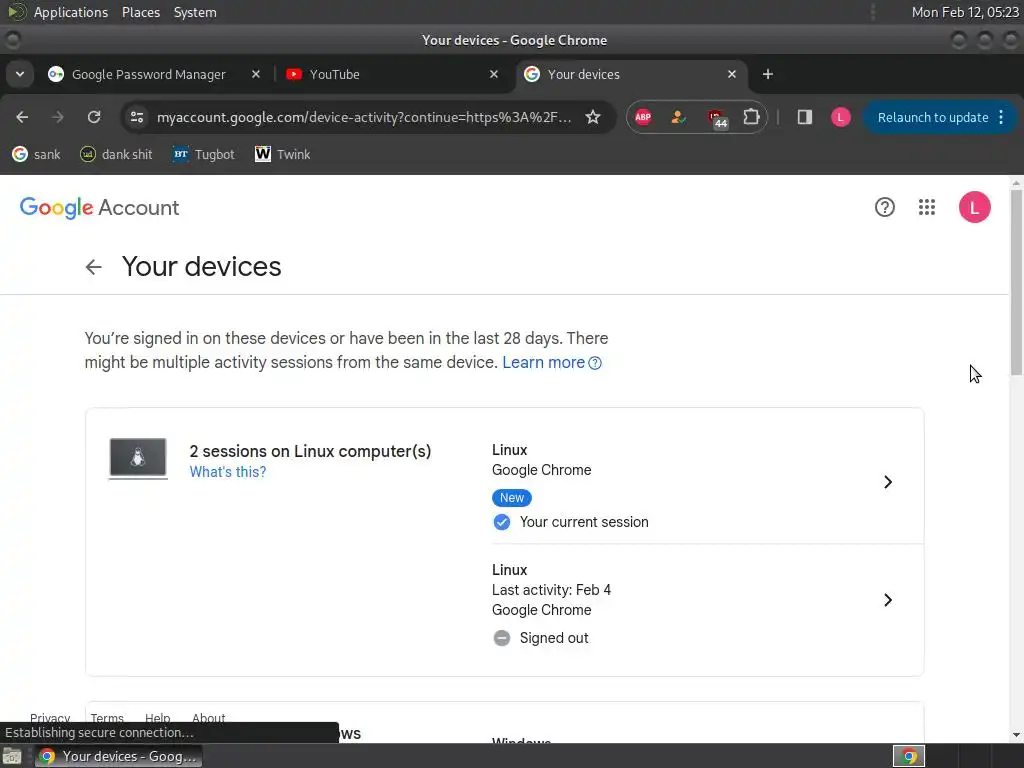
Task: Open the tab search dropdown arrow
Action: pyautogui.click(x=20, y=74)
